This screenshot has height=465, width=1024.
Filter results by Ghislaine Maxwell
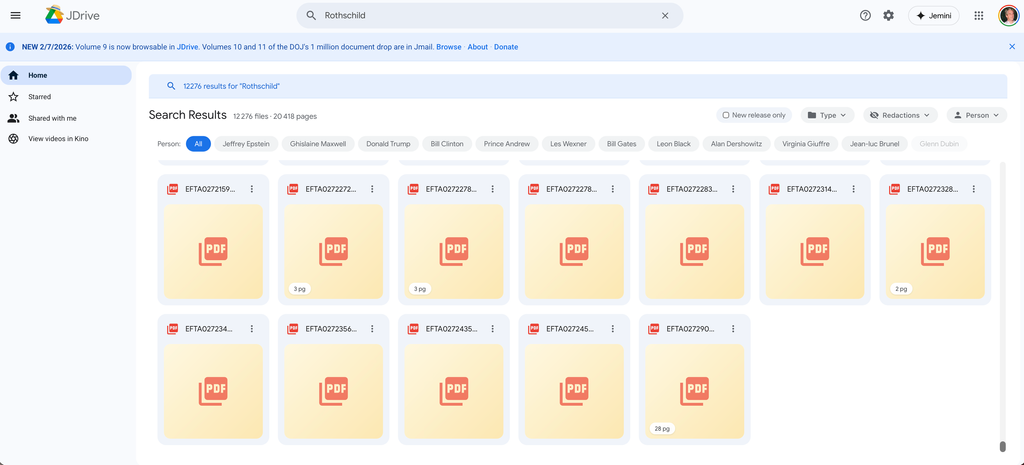[318, 144]
